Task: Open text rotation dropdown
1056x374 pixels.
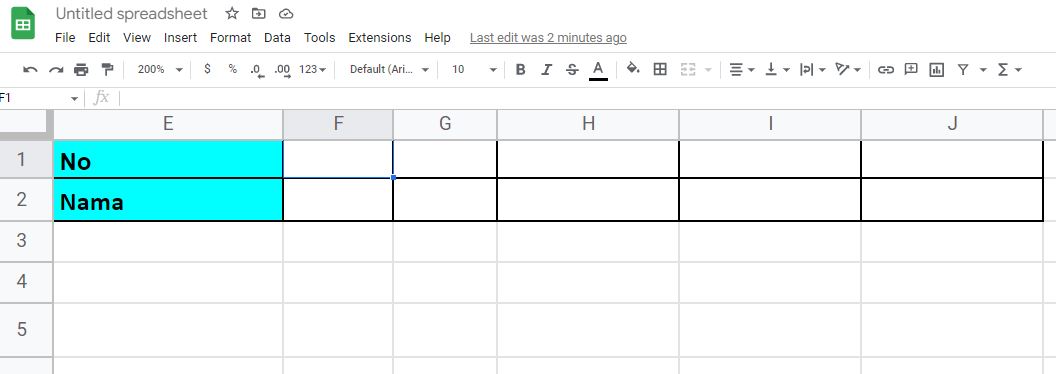Action: click(x=848, y=69)
